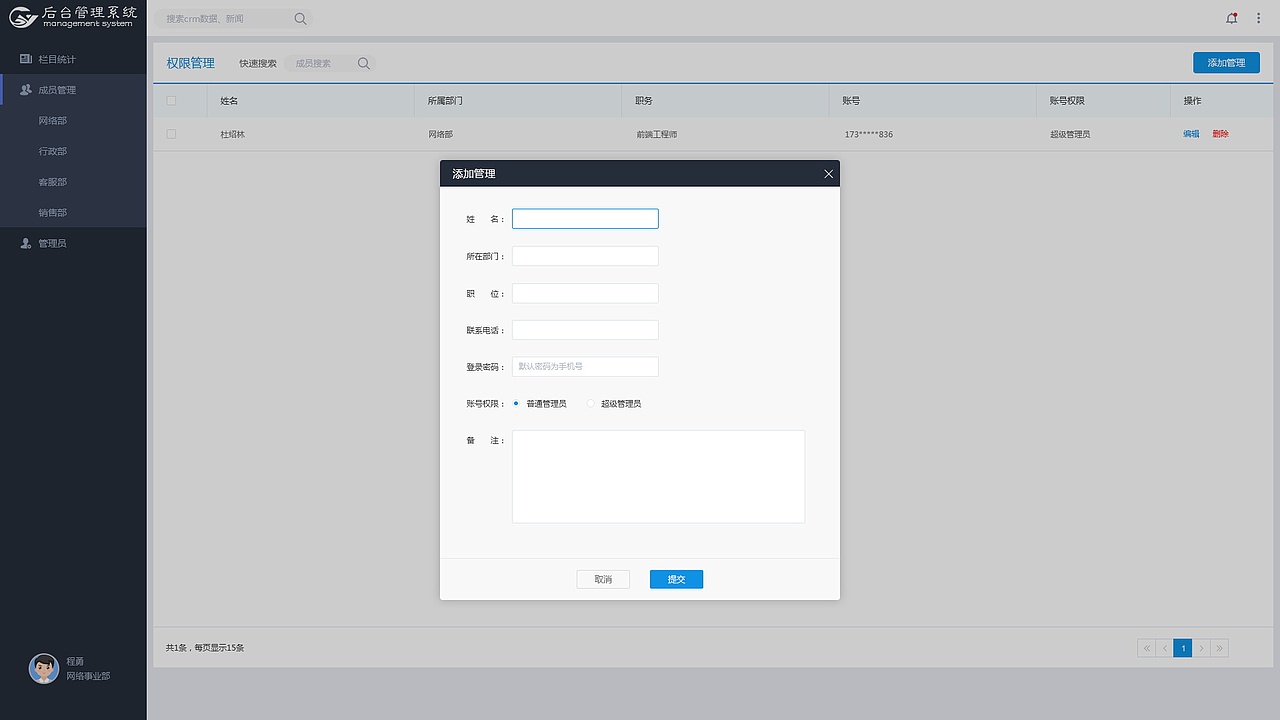Viewport: 1280px width, 720px height.
Task: Click 取消 in the dialog
Action: 603,579
